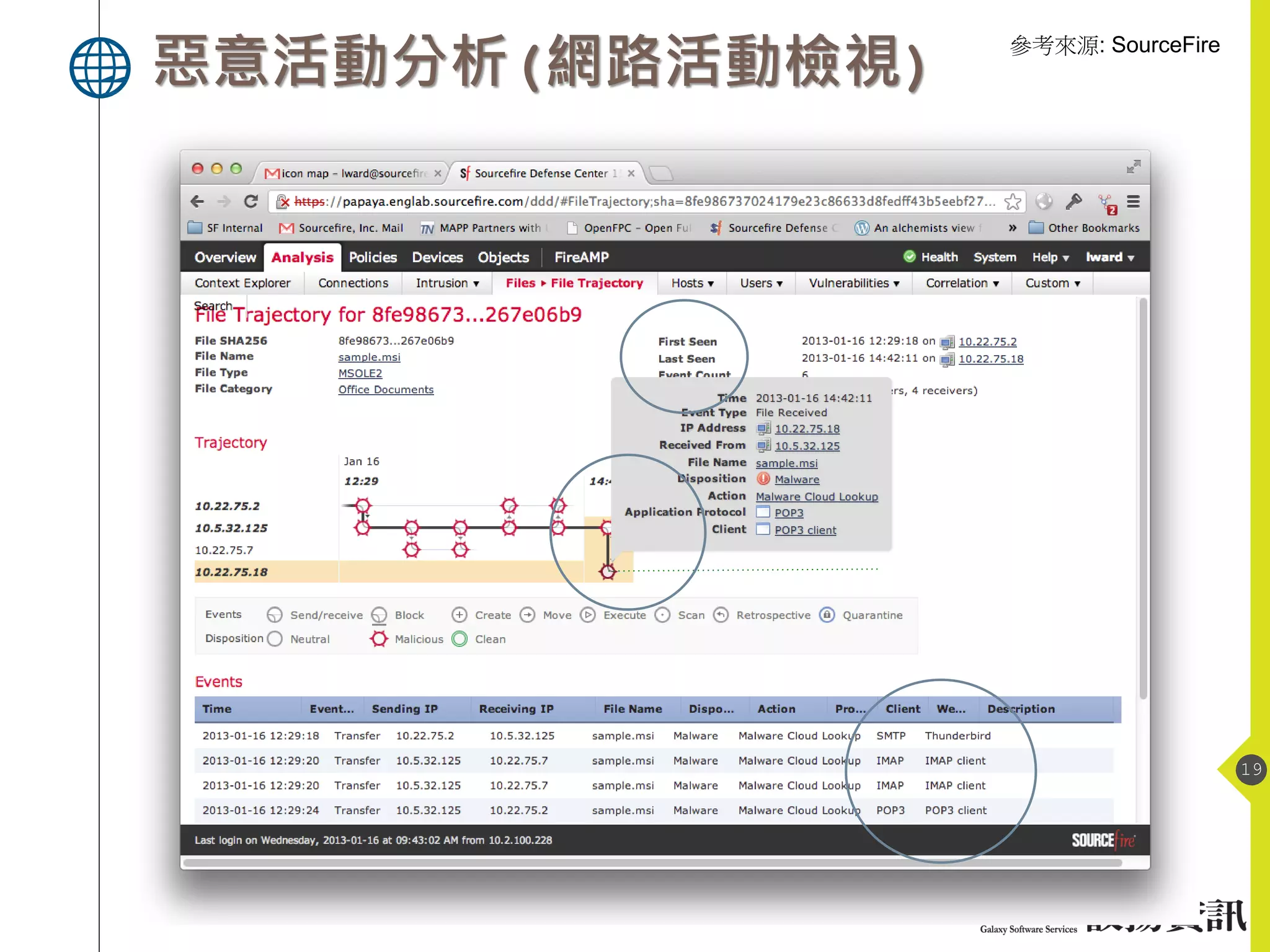Click the red Malware disposition icon in popup
Screen dimensions: 1270x952
point(763,479)
